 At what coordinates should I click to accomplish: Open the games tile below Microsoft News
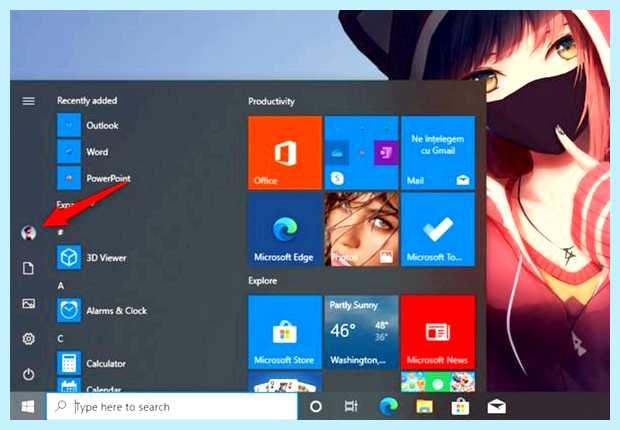click(438, 382)
